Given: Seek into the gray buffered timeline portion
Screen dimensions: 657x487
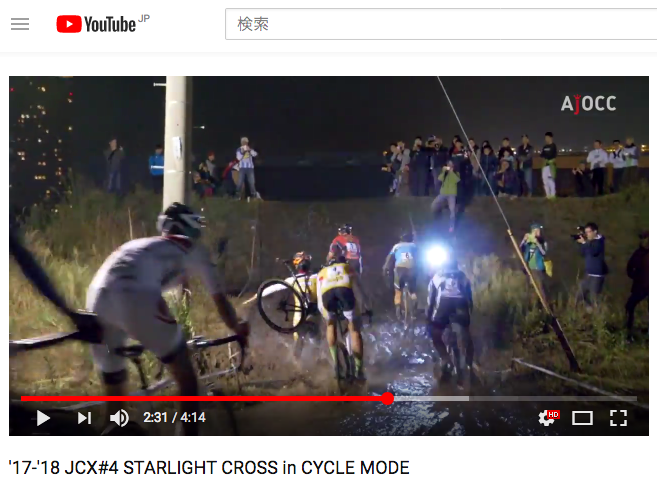Looking at the screenshot, I should coord(432,399).
